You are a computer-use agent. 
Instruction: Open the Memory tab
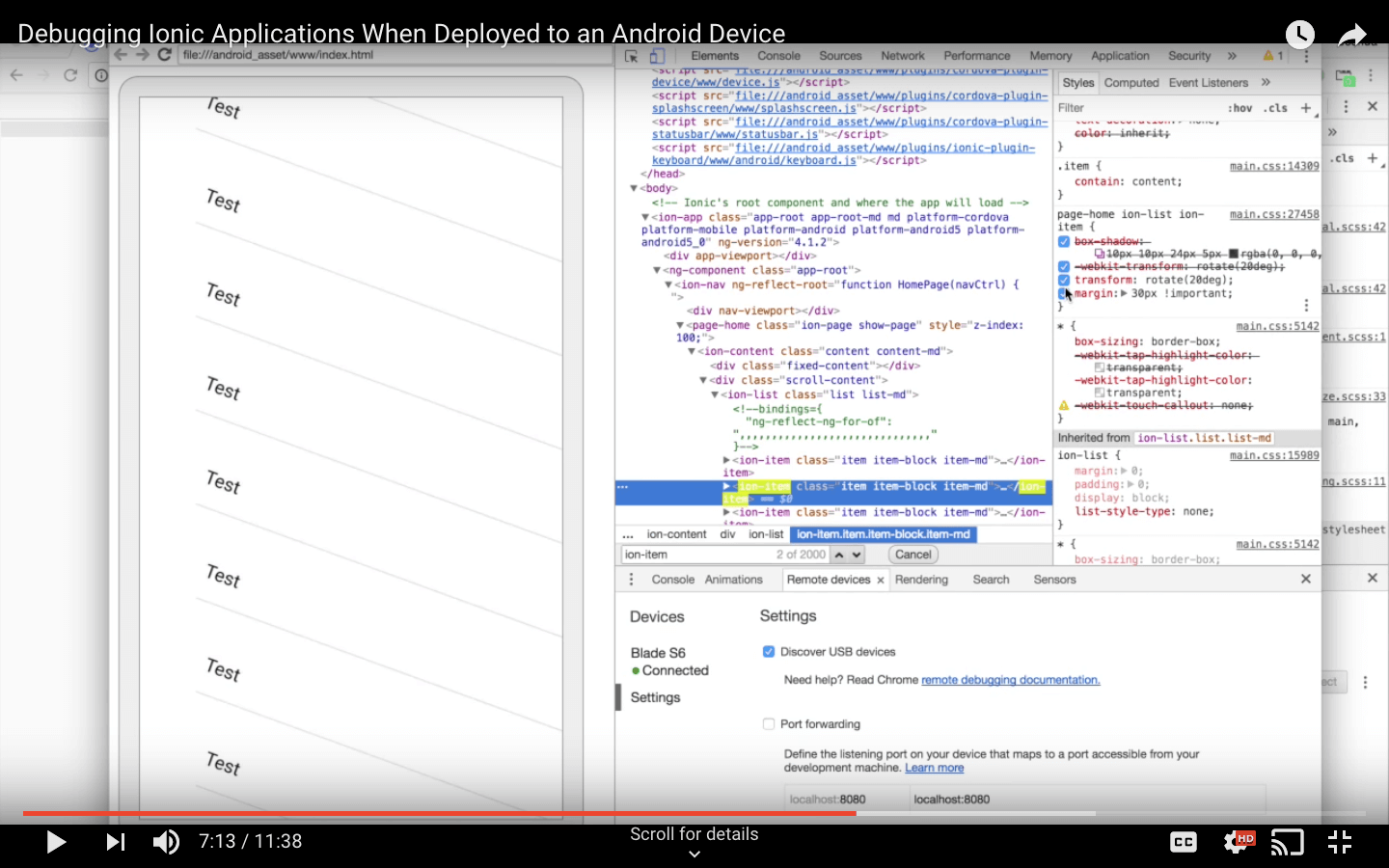click(x=1050, y=56)
